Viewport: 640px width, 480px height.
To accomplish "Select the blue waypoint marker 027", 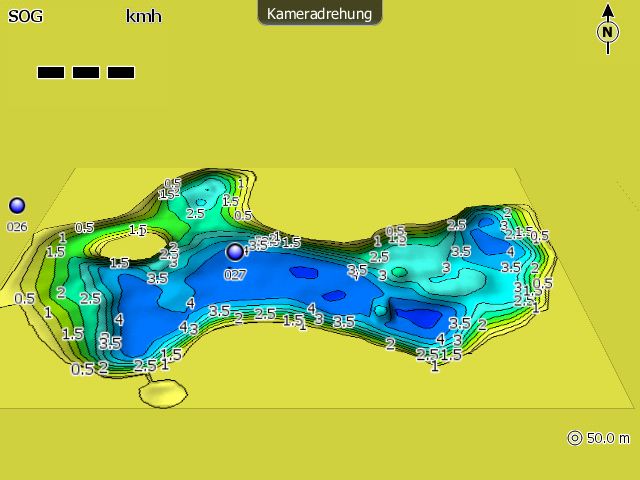I will coord(235,252).
